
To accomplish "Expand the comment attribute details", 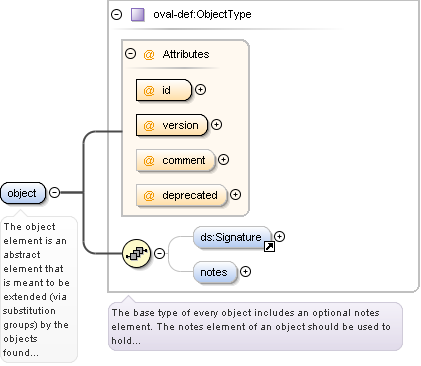I will pyautogui.click(x=223, y=160).
